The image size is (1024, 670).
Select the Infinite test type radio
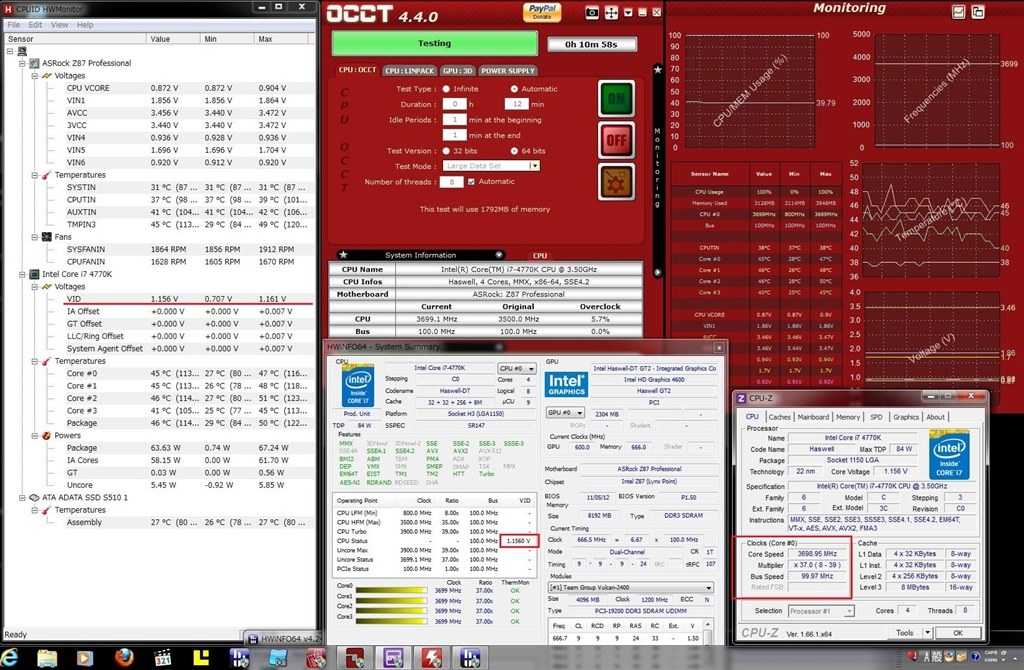(446, 89)
